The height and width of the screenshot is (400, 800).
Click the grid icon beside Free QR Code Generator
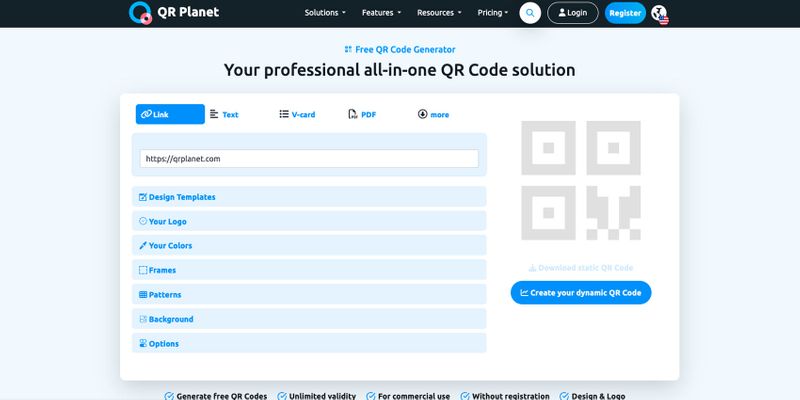[x=348, y=49]
